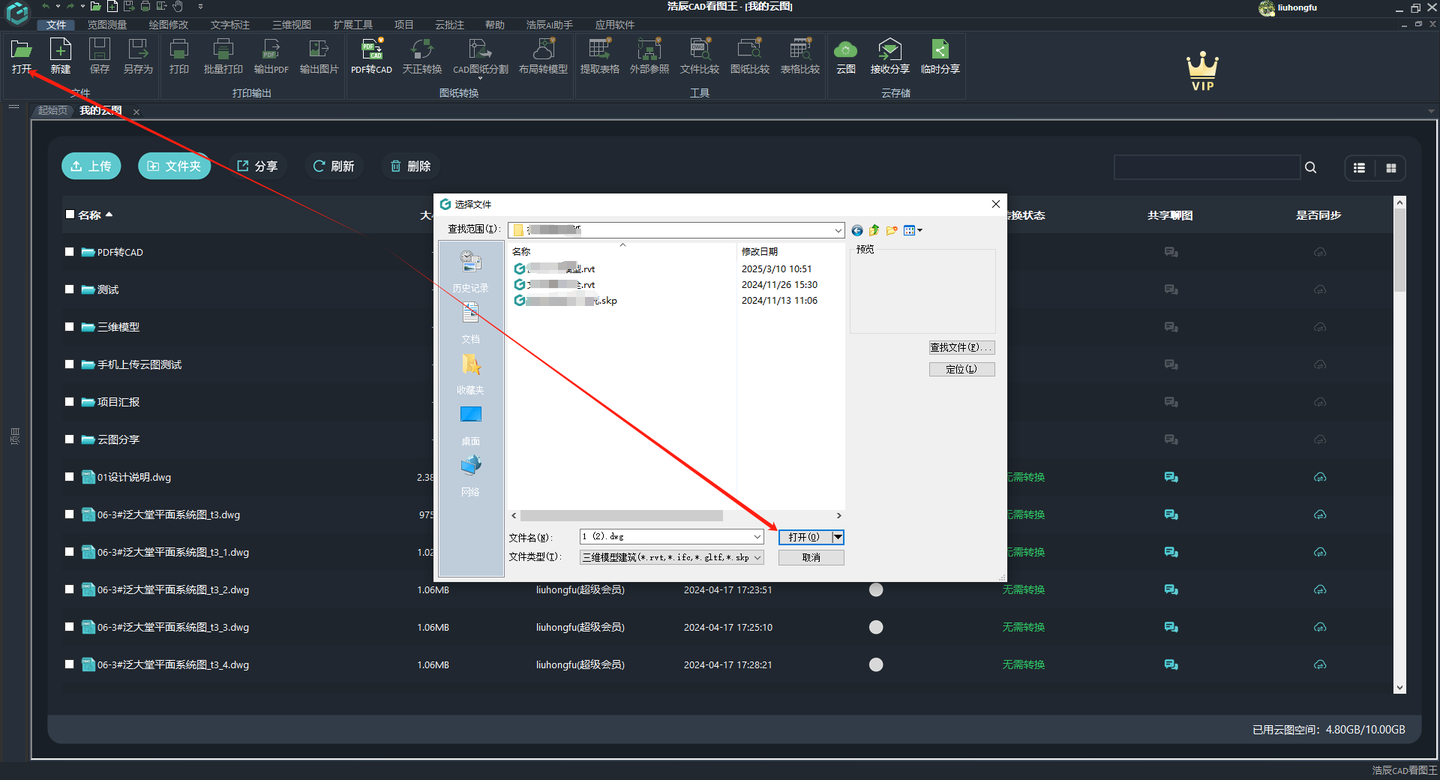Check the 云图分享 folder checkbox
Viewport: 1440px width, 780px height.
tap(70, 439)
